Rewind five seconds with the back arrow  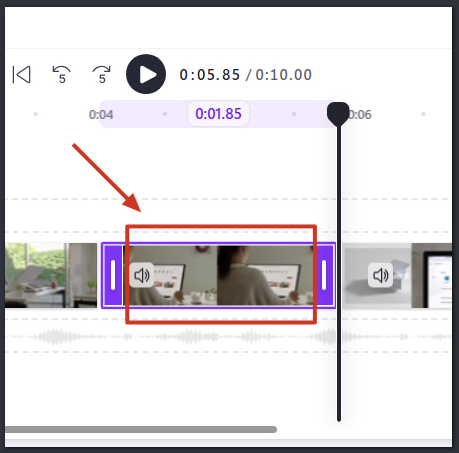click(x=62, y=74)
